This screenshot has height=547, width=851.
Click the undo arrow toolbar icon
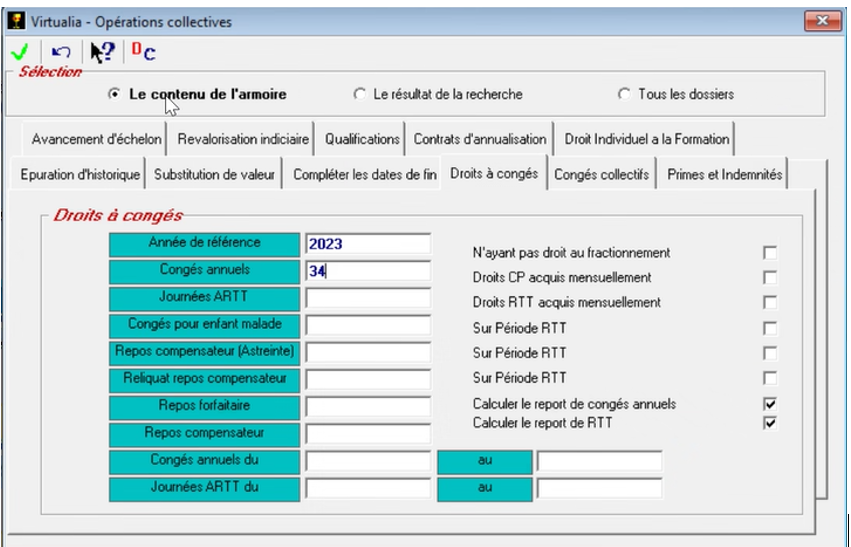click(x=58, y=52)
